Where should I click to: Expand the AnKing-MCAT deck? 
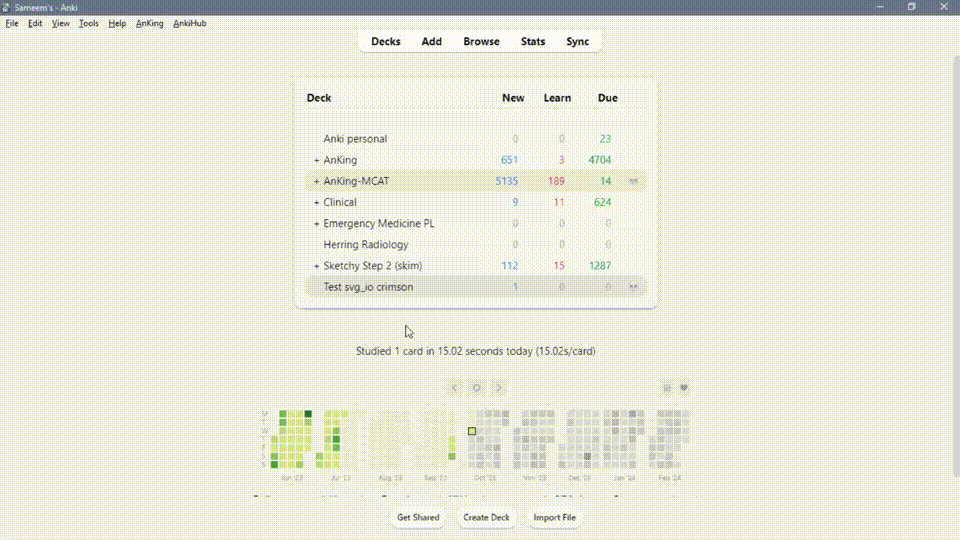317,181
